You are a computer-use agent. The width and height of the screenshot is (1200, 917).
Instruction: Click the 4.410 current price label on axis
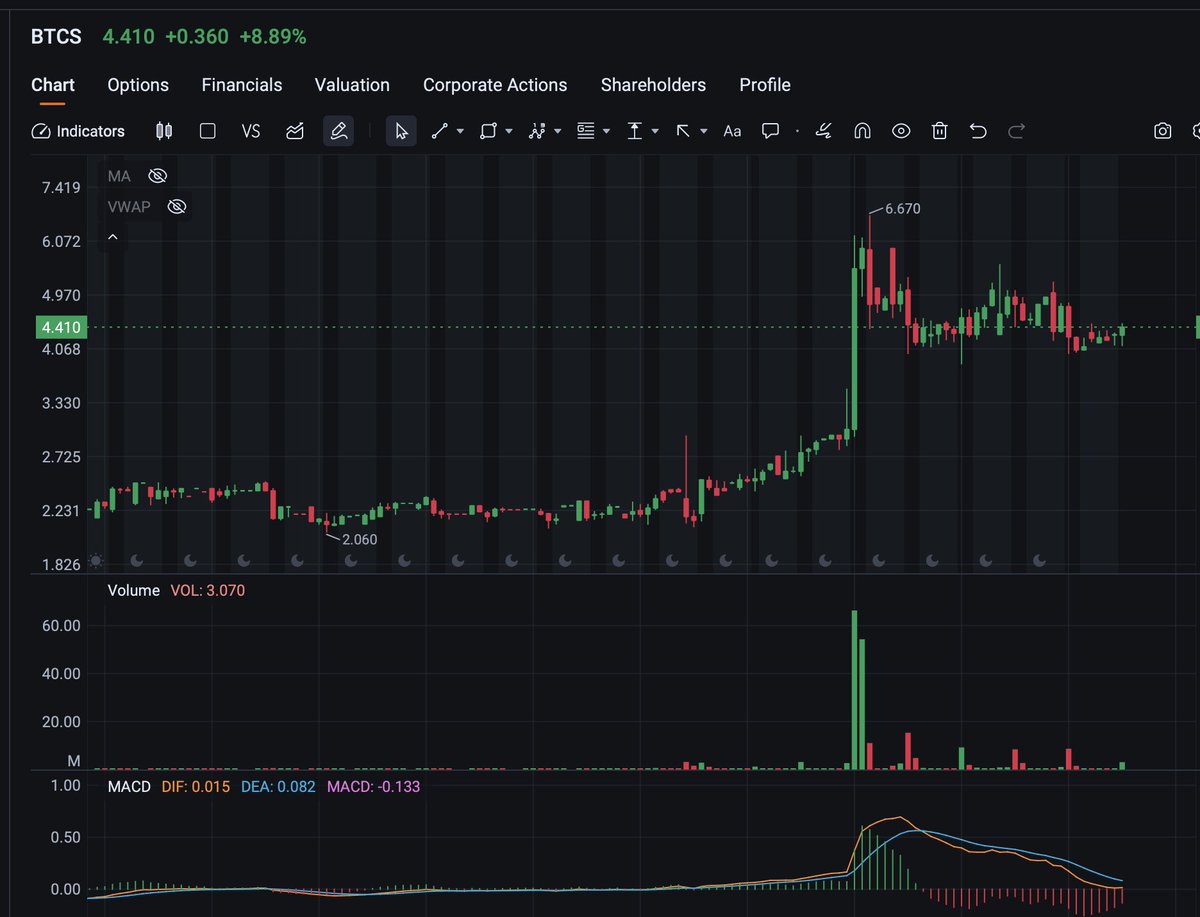[x=59, y=328]
